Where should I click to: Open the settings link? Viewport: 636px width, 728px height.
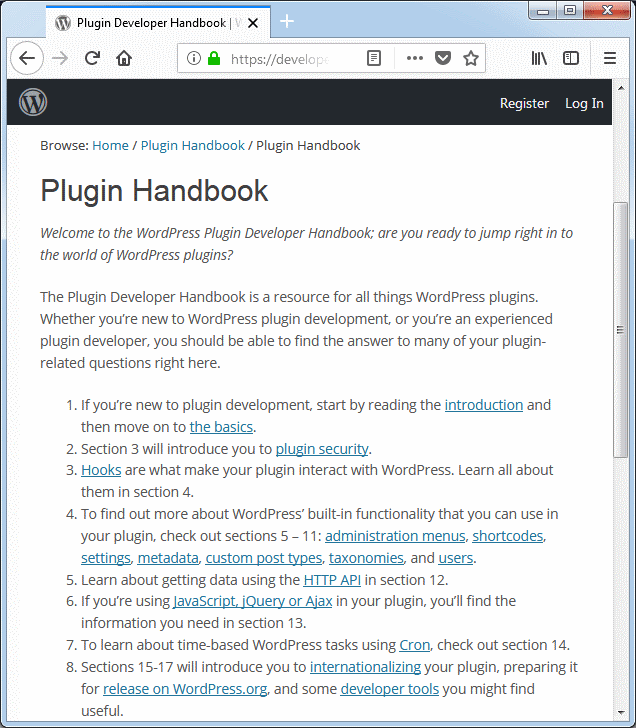[x=106, y=558]
